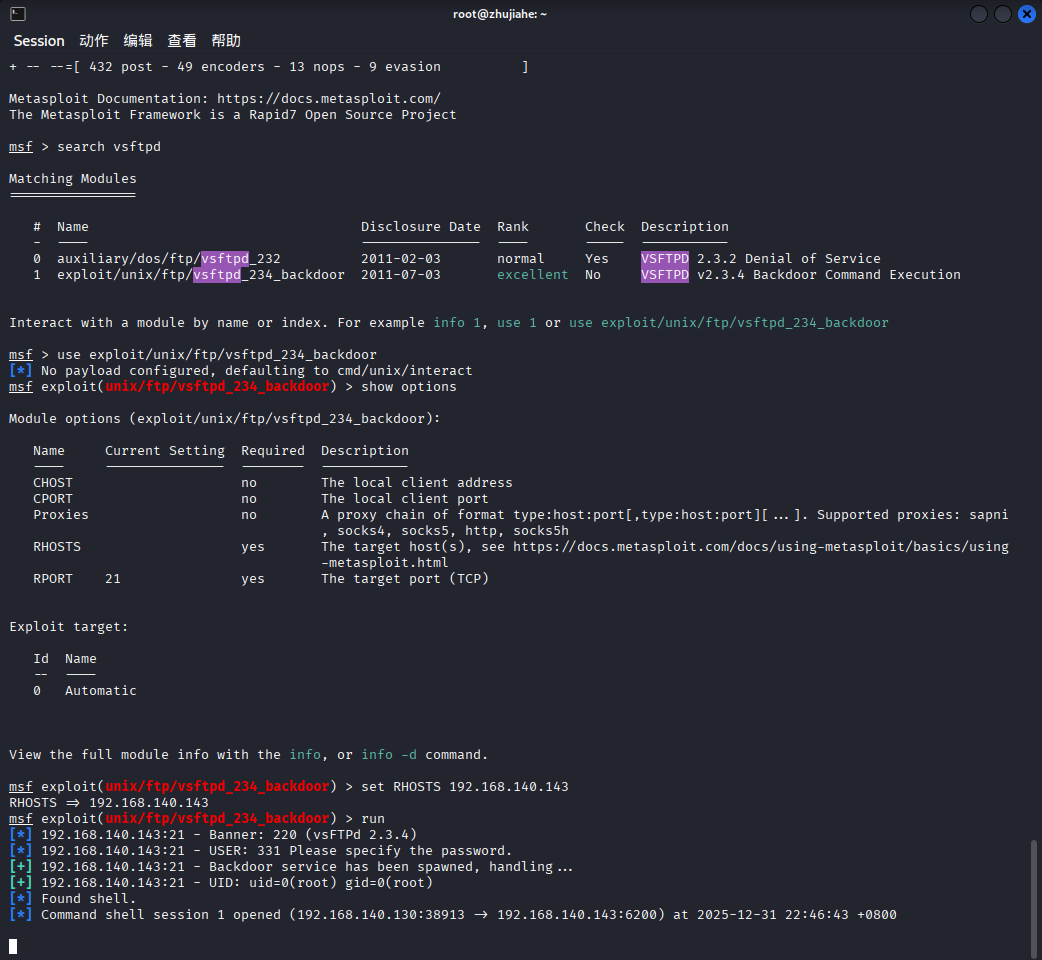Viewport: 1042px width, 960px height.
Task: Click the RPORT option row name
Action: pyautogui.click(x=53, y=578)
